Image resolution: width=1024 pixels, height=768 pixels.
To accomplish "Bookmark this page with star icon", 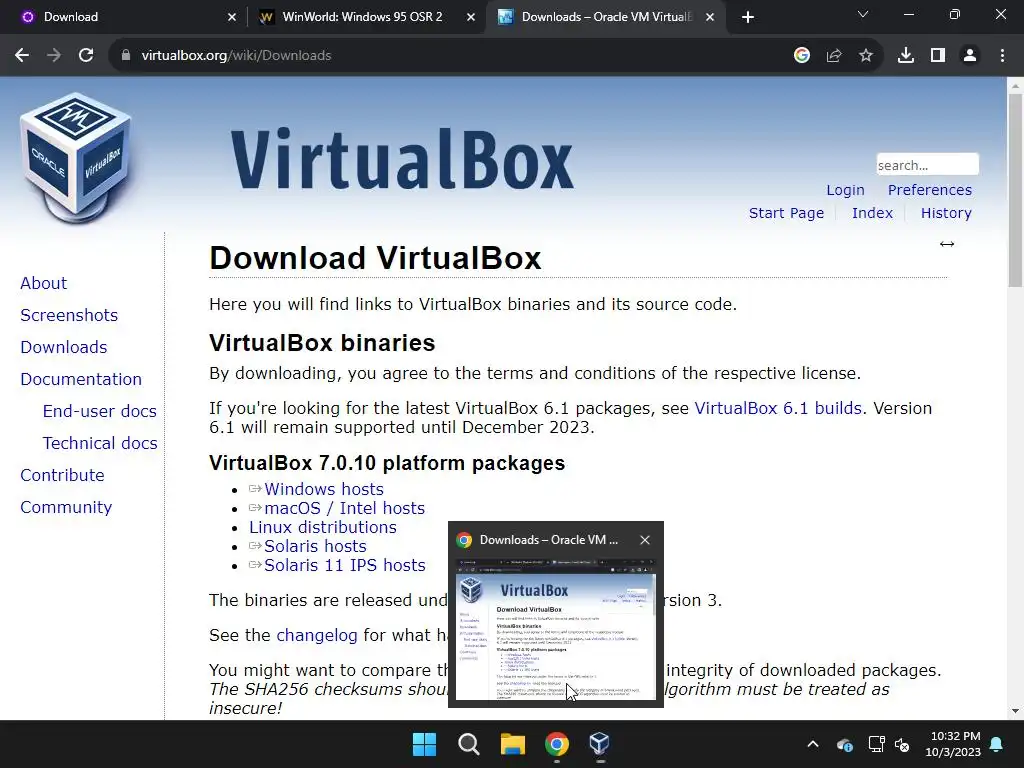I will (x=866, y=56).
